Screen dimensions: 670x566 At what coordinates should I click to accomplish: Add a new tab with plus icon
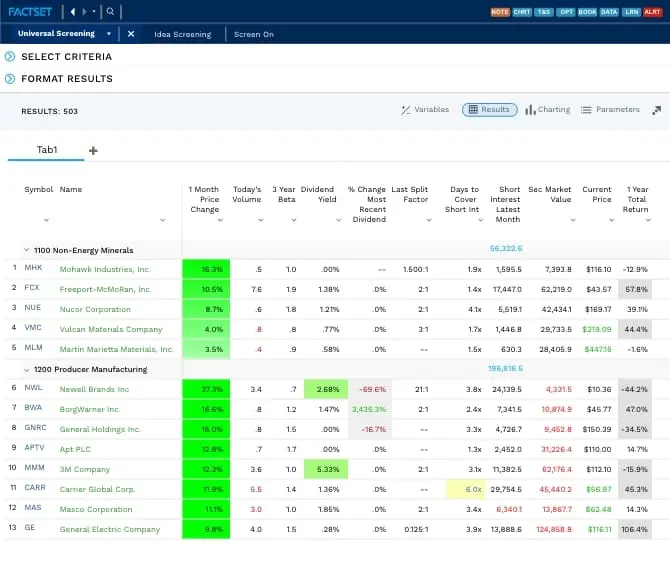tap(94, 150)
